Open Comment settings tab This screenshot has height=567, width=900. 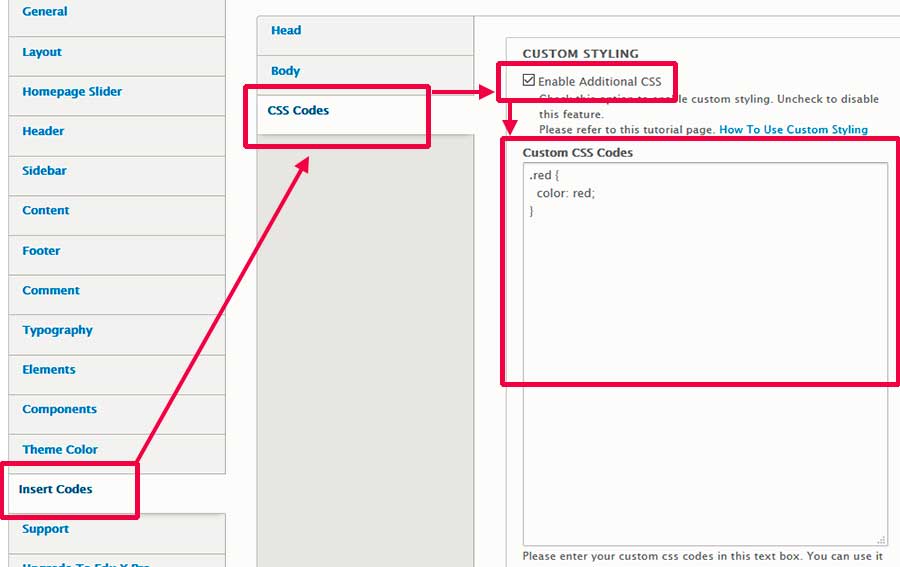51,291
